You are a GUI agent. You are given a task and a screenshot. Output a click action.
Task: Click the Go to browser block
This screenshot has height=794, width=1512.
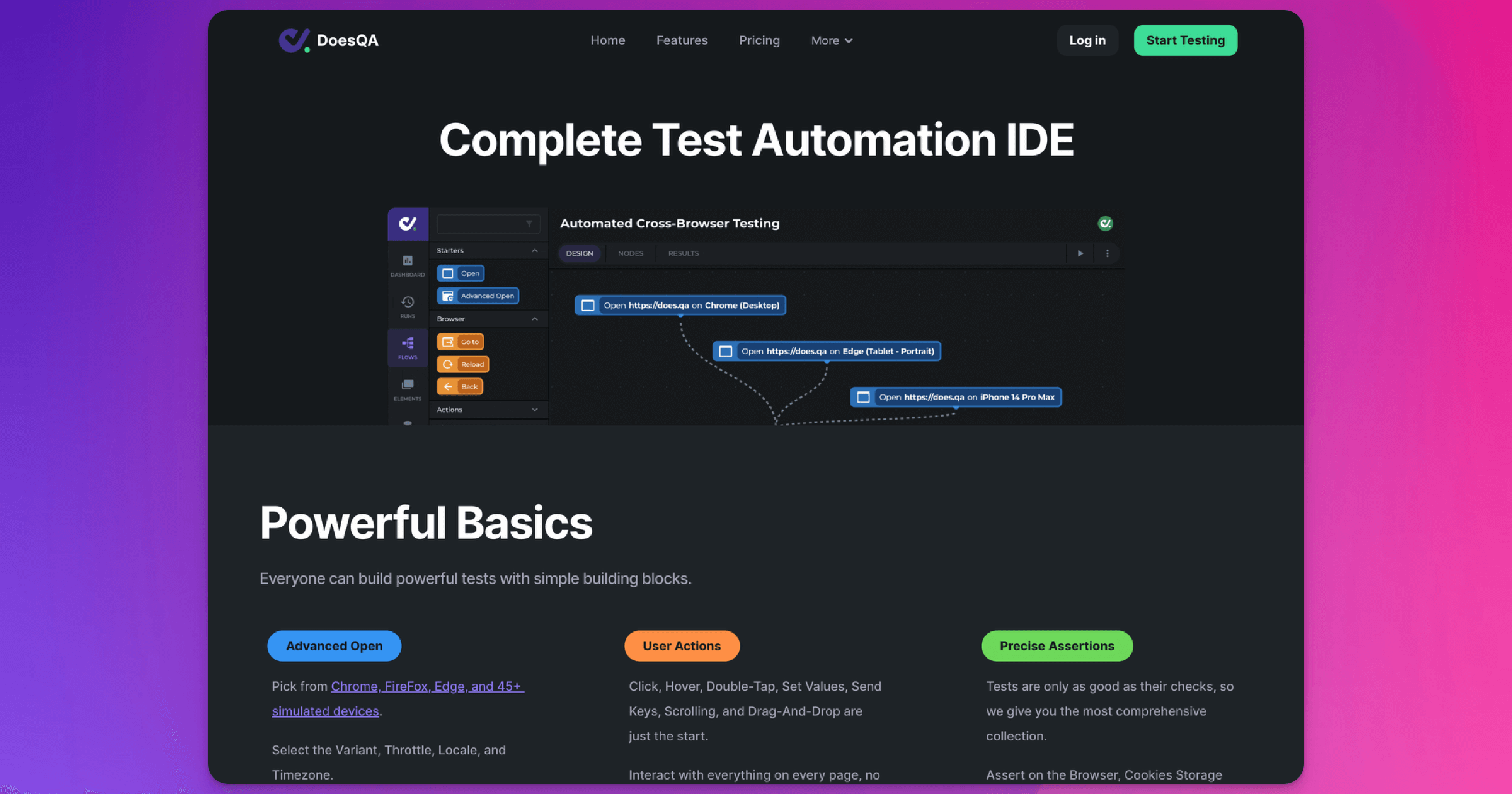coord(461,342)
